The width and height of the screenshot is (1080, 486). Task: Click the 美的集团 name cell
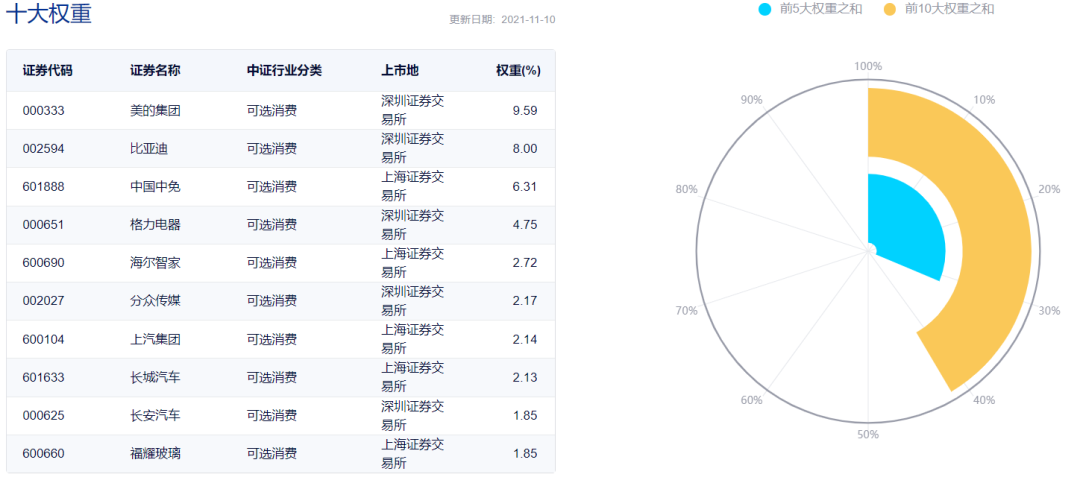click(155, 110)
